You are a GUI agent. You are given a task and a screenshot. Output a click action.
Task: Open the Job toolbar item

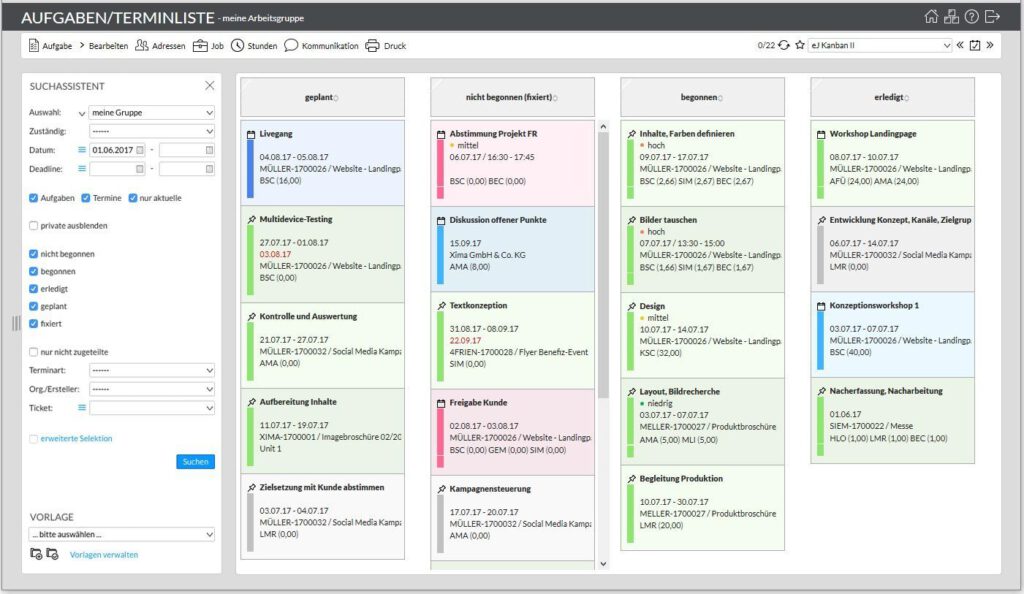[208, 46]
